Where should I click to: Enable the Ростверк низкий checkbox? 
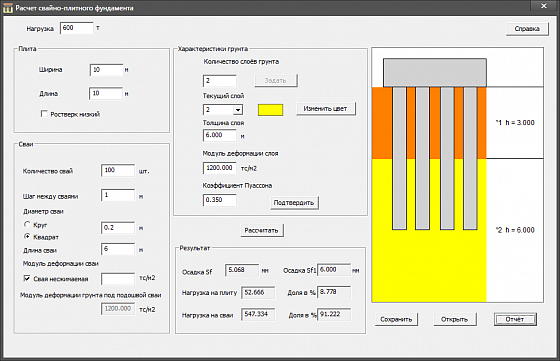[x=44, y=114]
